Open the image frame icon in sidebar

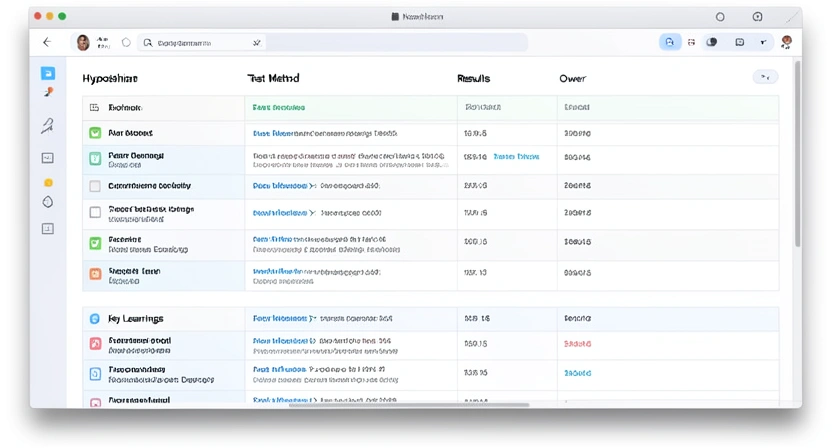(48, 158)
